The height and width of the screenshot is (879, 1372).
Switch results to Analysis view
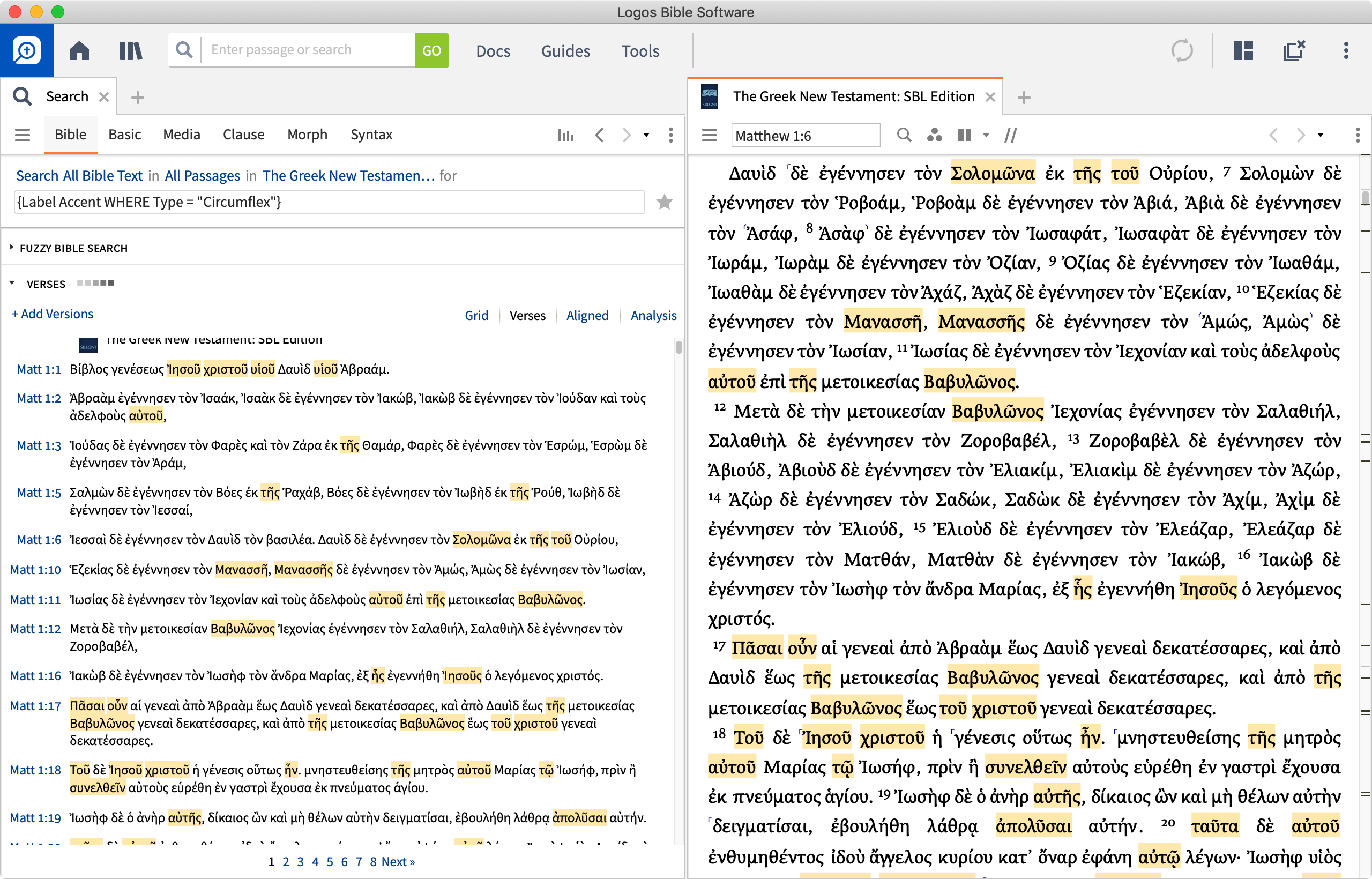point(653,315)
